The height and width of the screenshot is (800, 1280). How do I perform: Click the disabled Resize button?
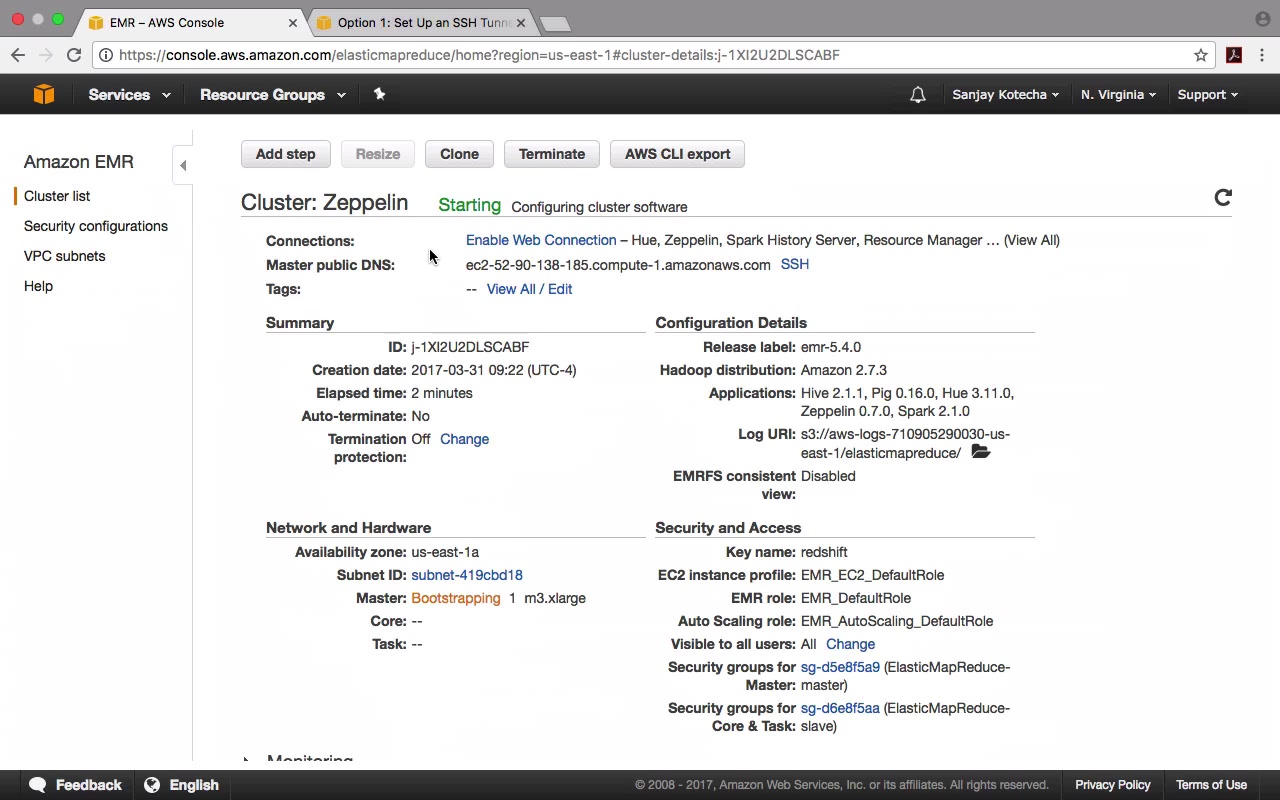(378, 154)
